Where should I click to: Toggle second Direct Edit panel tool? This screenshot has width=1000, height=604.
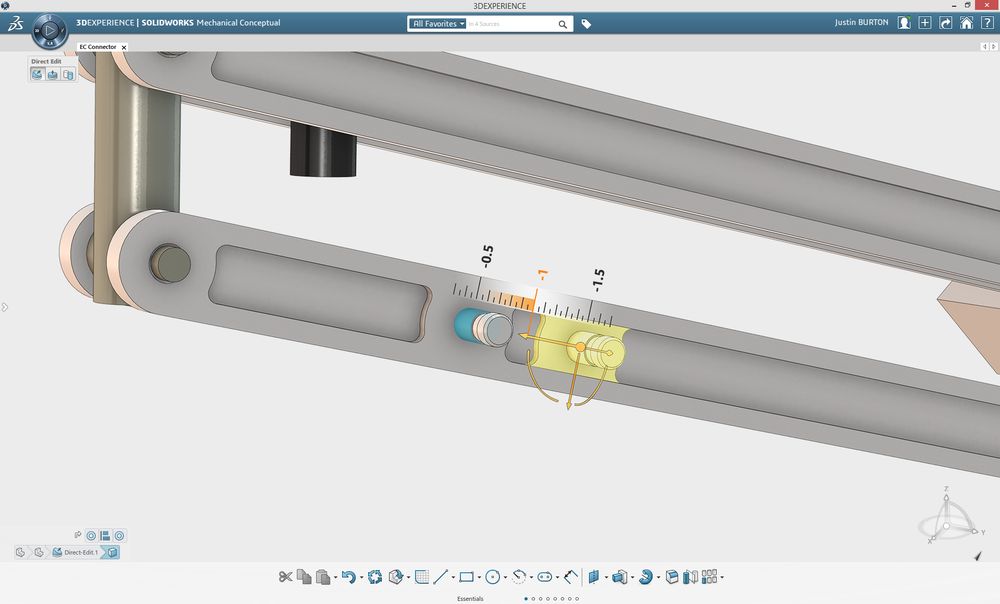[53, 74]
